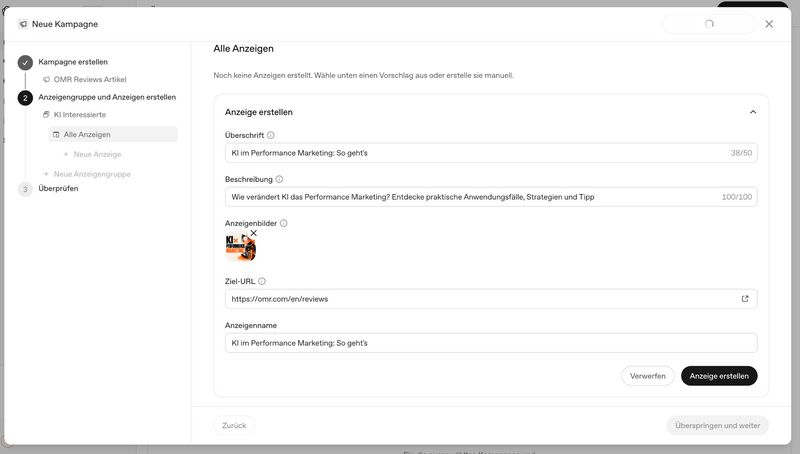This screenshot has width=800, height=454.
Task: Show info for Beschreibung field
Action: [x=279, y=179]
